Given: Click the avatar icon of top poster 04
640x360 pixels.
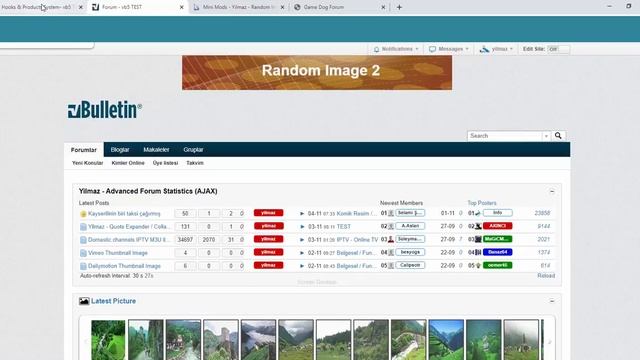Looking at the screenshot, I should coord(478,252).
